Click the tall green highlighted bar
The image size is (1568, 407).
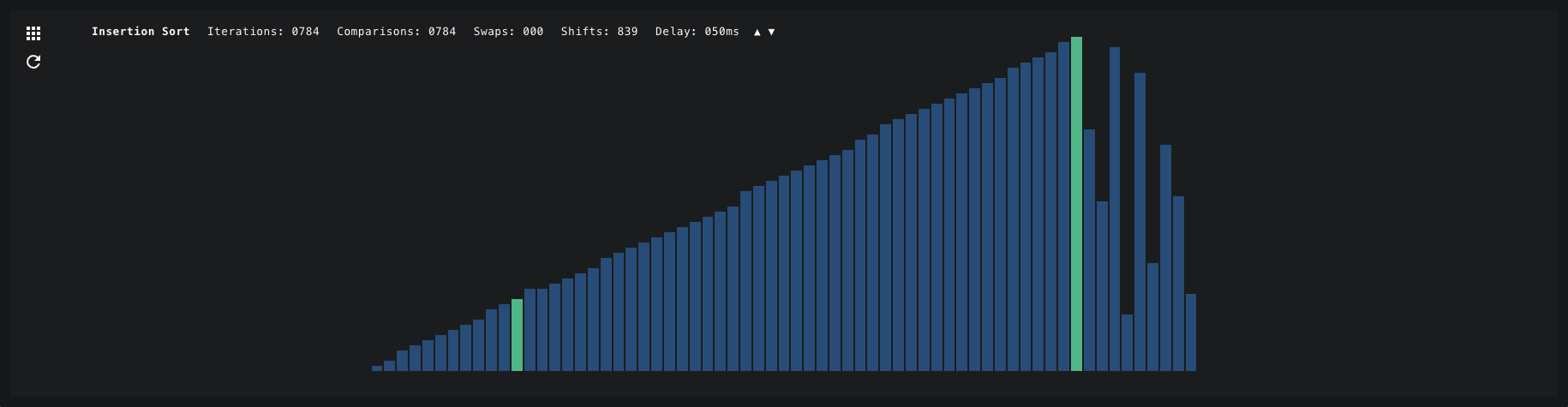1076,204
